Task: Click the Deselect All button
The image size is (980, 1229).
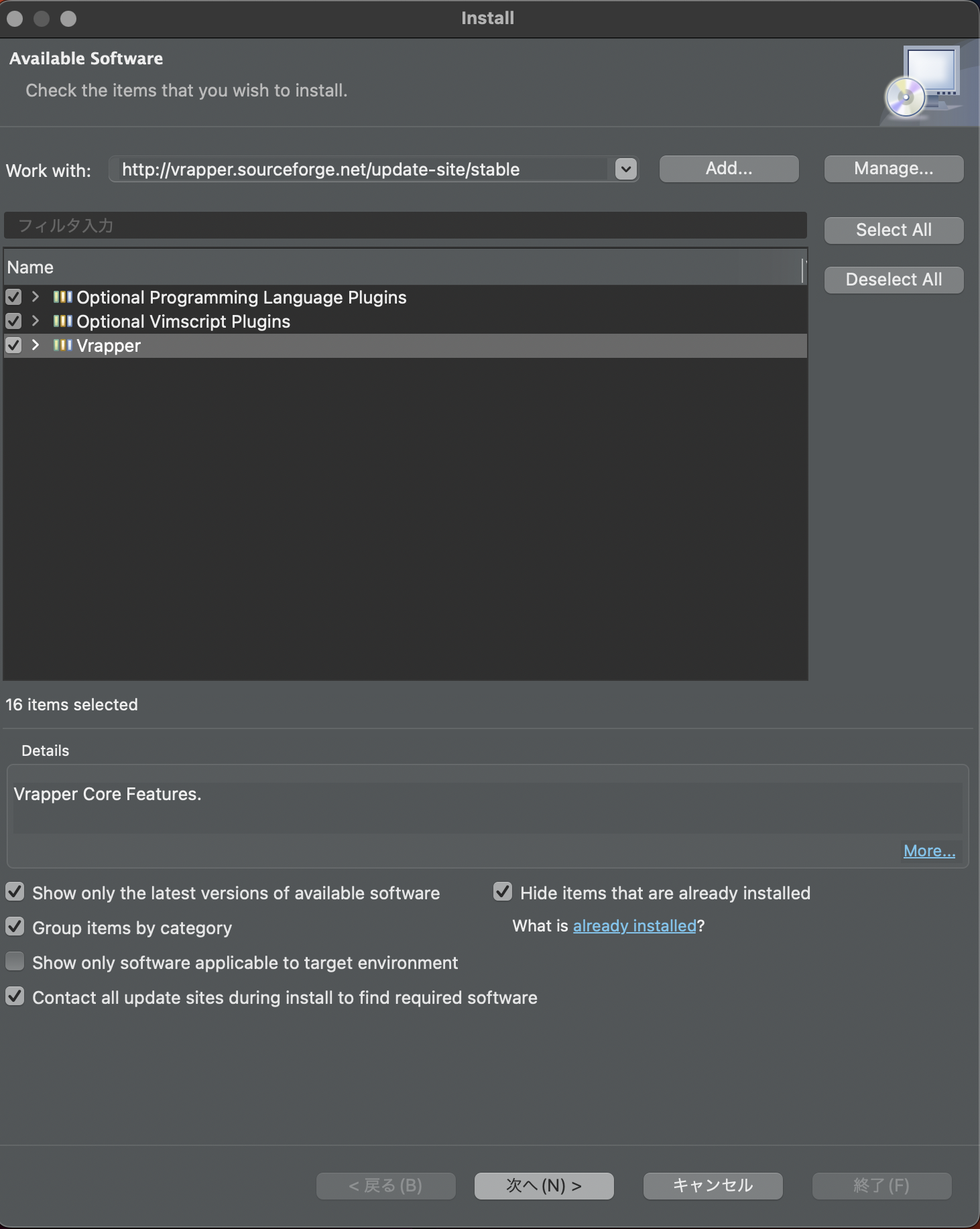Action: click(894, 280)
